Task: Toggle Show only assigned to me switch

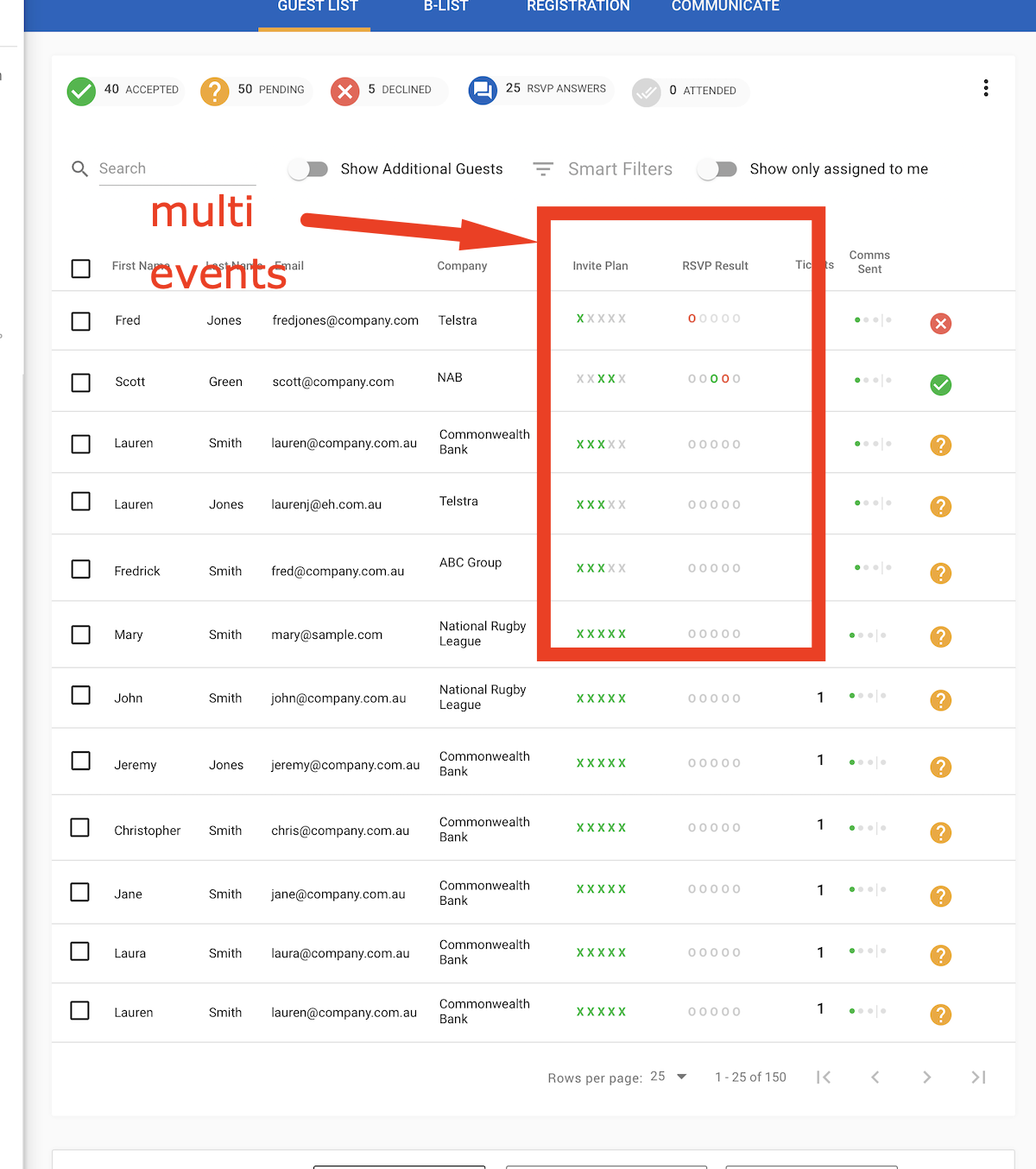Action: coord(717,169)
